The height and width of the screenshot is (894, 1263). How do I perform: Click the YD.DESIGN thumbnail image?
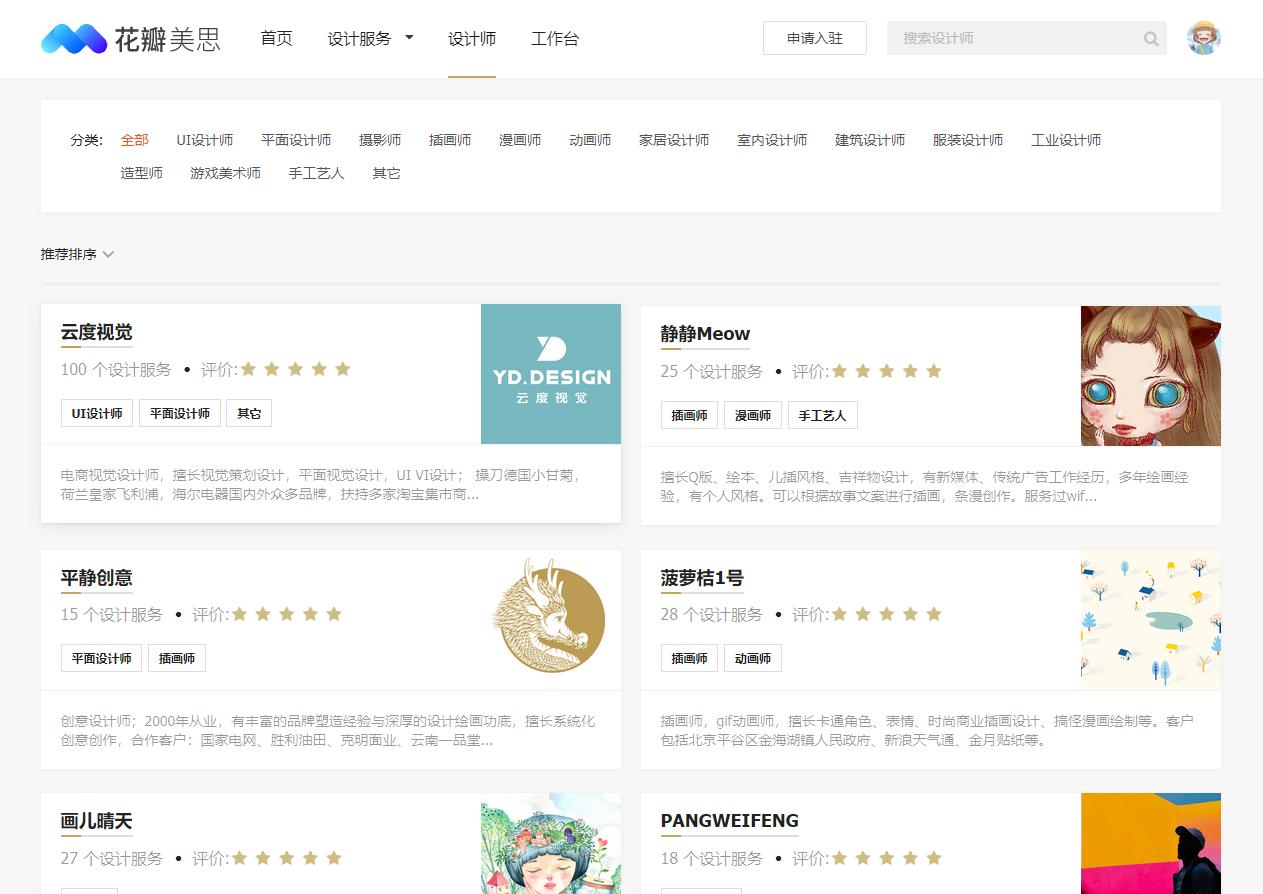(551, 374)
